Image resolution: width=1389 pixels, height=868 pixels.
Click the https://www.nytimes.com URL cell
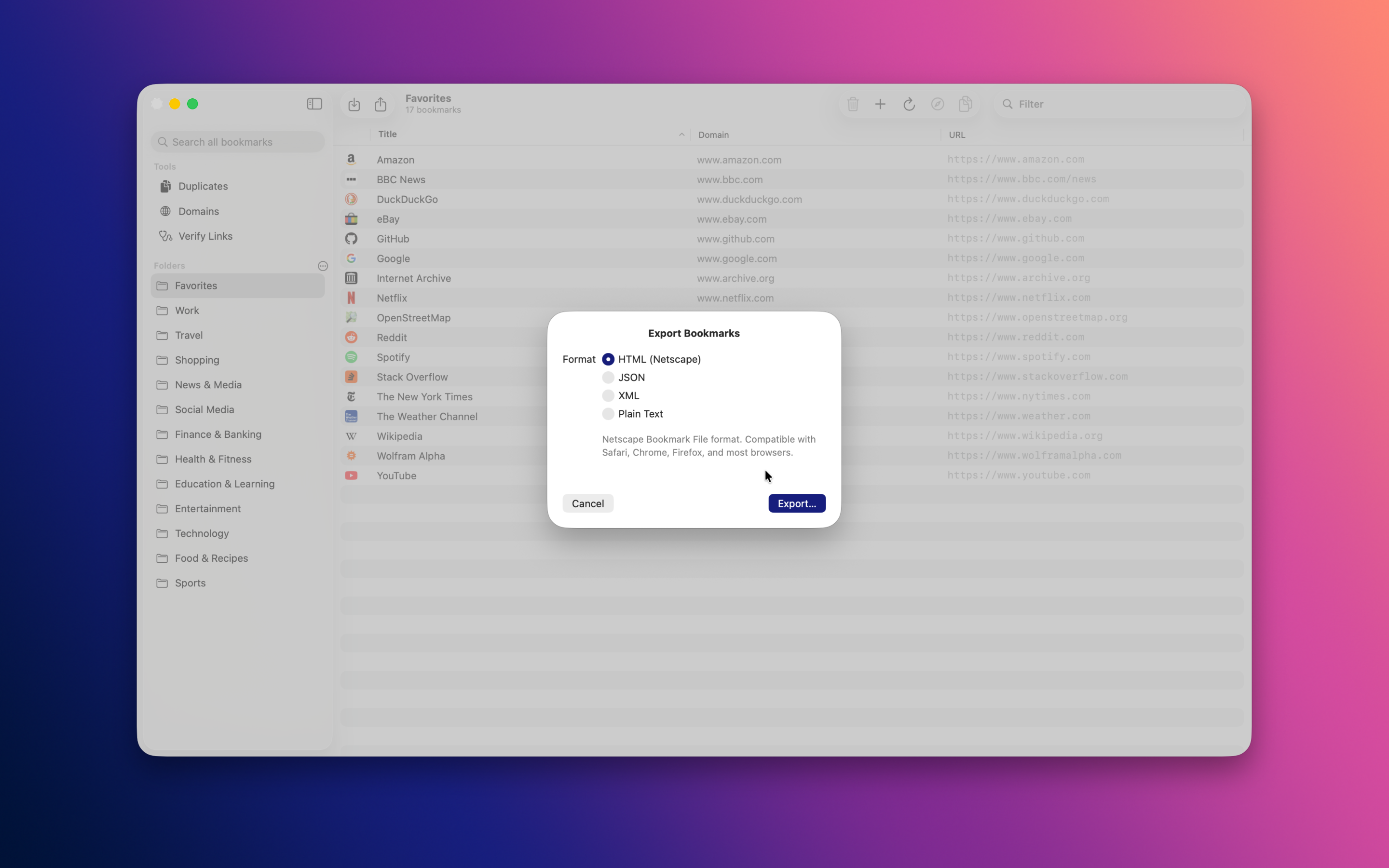(1019, 396)
